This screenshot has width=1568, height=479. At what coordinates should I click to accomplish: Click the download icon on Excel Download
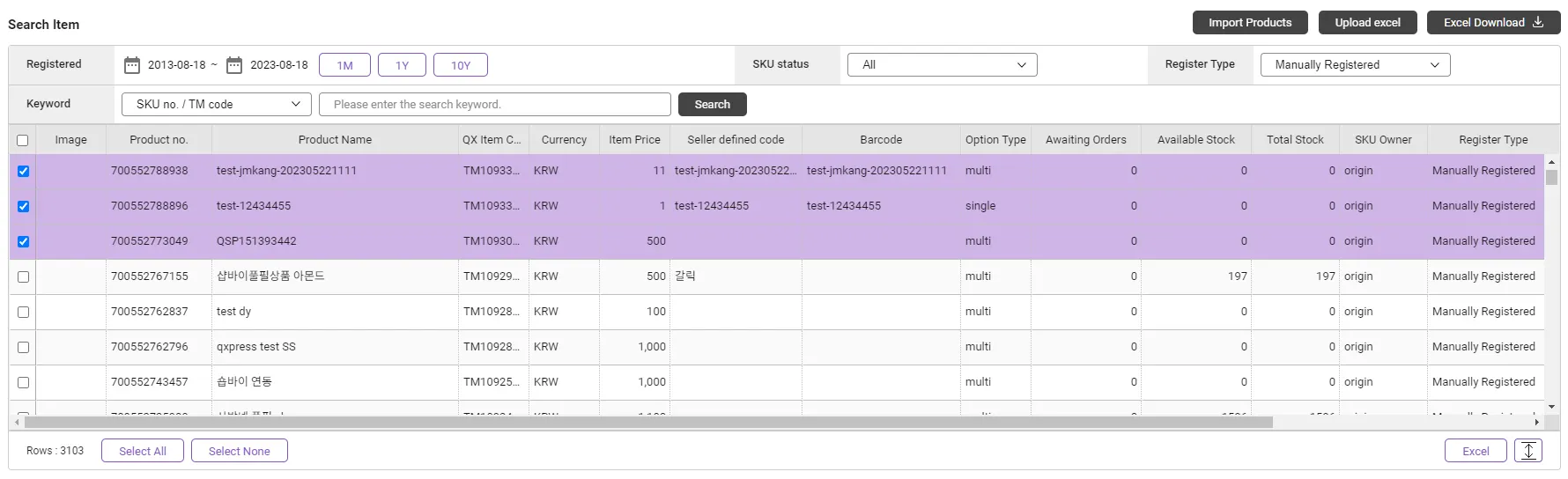tap(1538, 22)
